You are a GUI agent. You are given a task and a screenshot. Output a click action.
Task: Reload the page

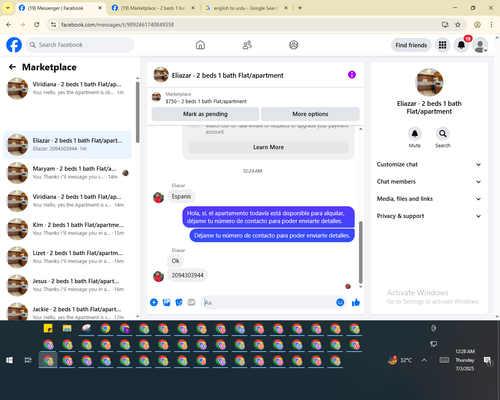tap(37, 24)
